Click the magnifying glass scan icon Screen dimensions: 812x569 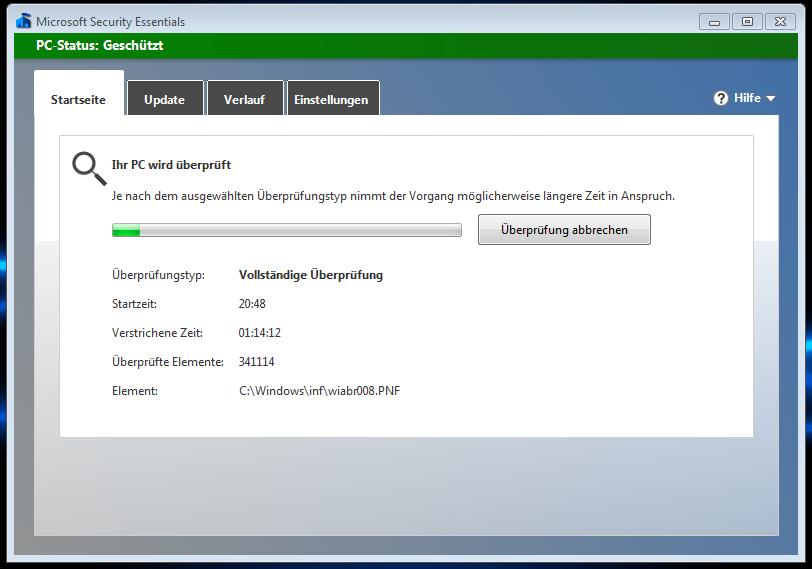coord(89,169)
